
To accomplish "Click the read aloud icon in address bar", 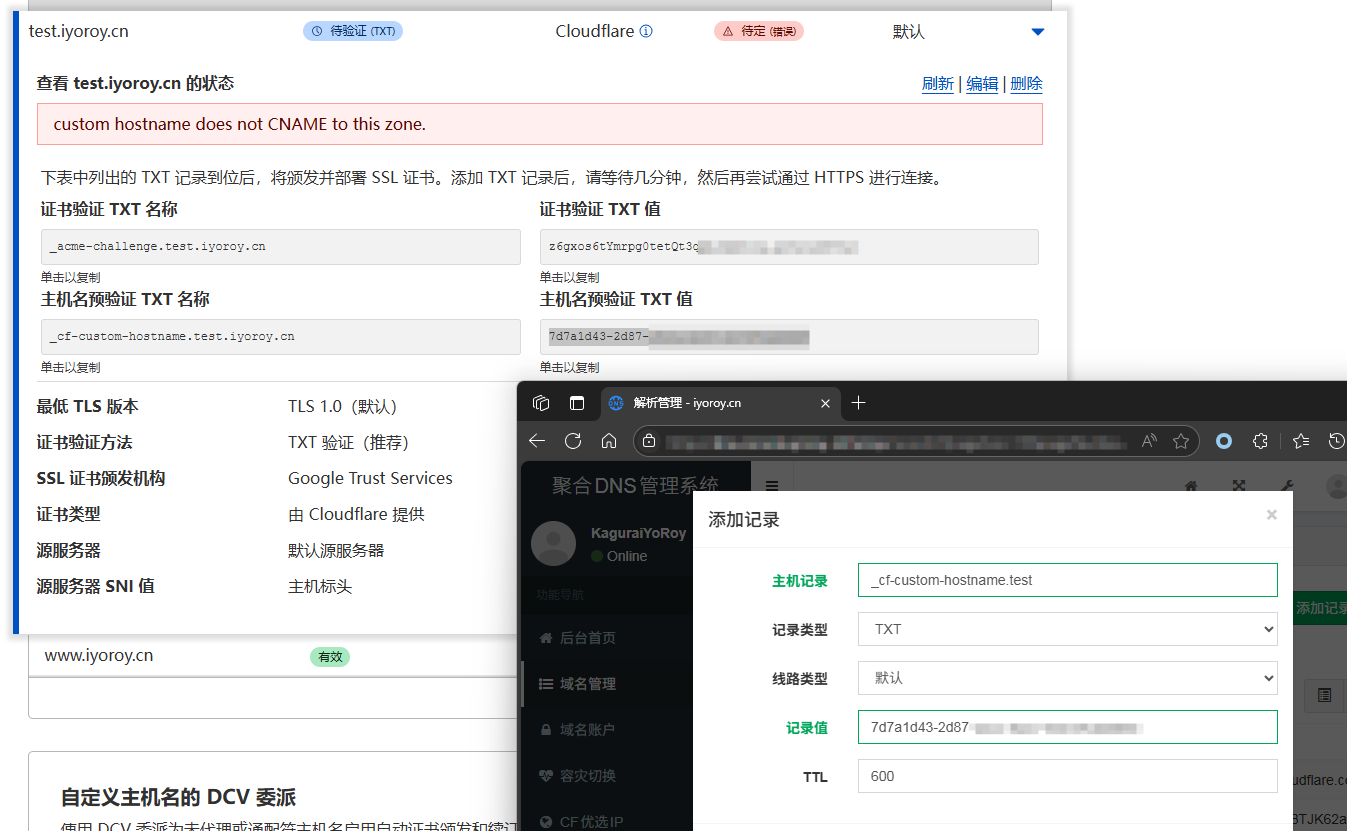I will pyautogui.click(x=1149, y=441).
